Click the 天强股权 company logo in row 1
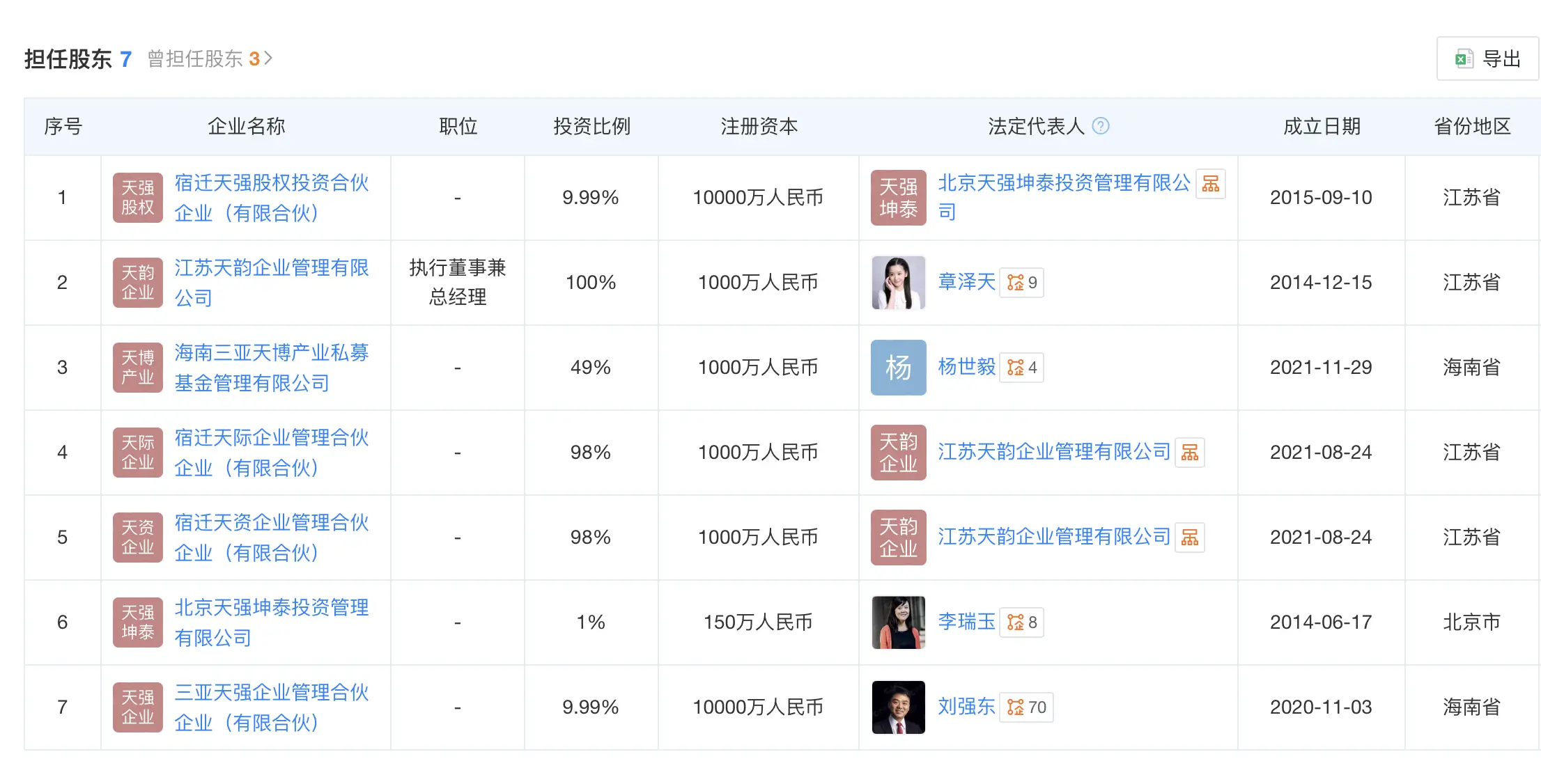This screenshot has width=1541, height=784. pyautogui.click(x=138, y=198)
